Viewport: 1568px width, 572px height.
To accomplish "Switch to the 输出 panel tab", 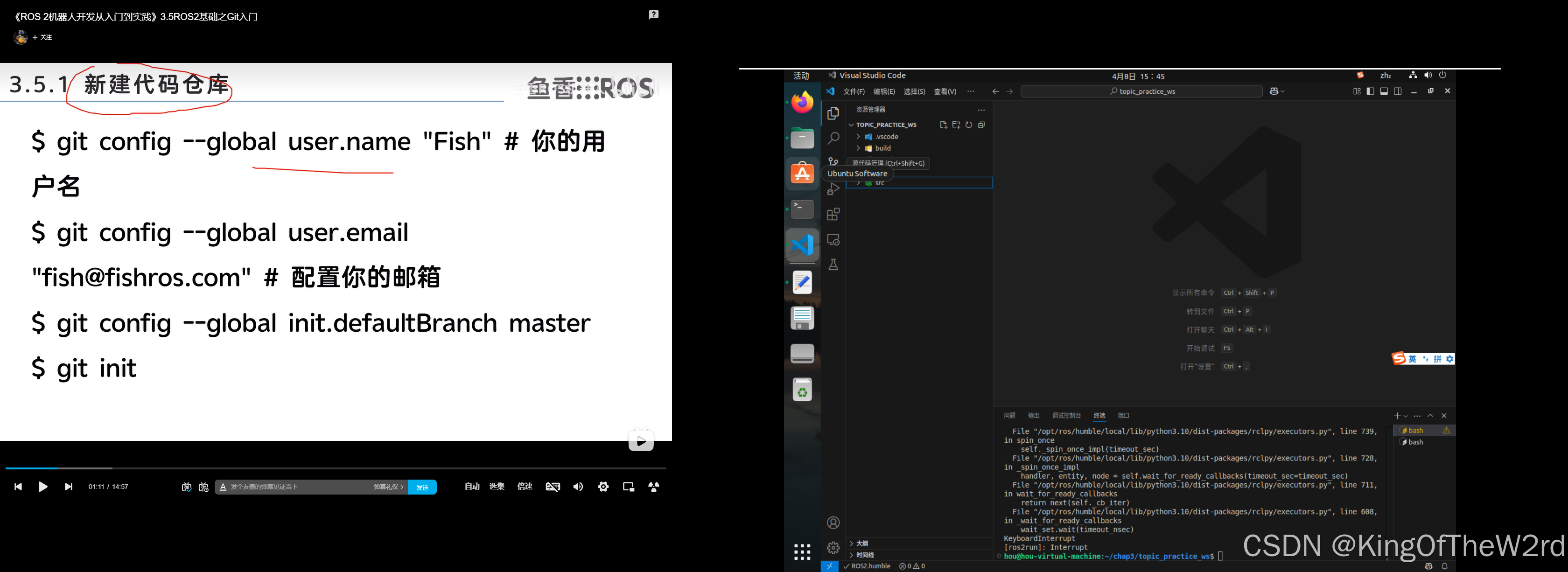I will [1034, 416].
